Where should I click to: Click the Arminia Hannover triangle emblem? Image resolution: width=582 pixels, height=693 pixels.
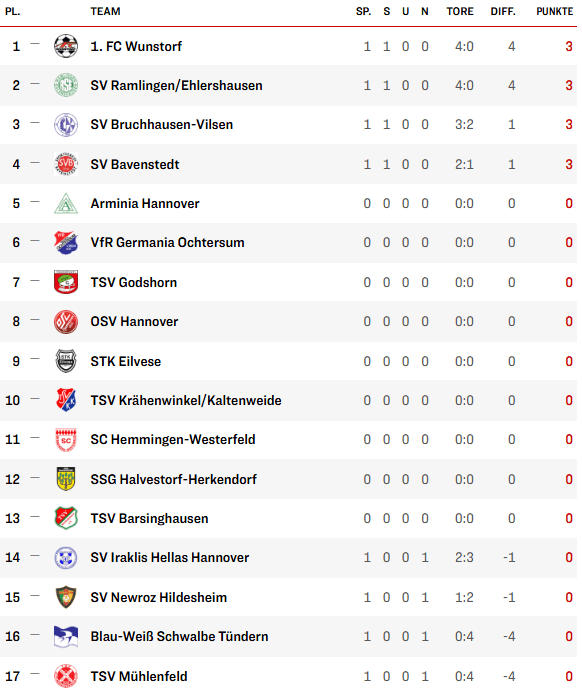coord(66,203)
